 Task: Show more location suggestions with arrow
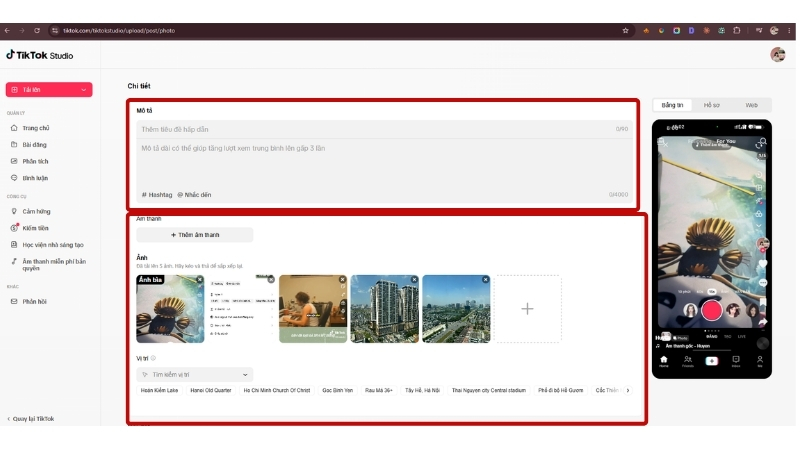coord(628,390)
